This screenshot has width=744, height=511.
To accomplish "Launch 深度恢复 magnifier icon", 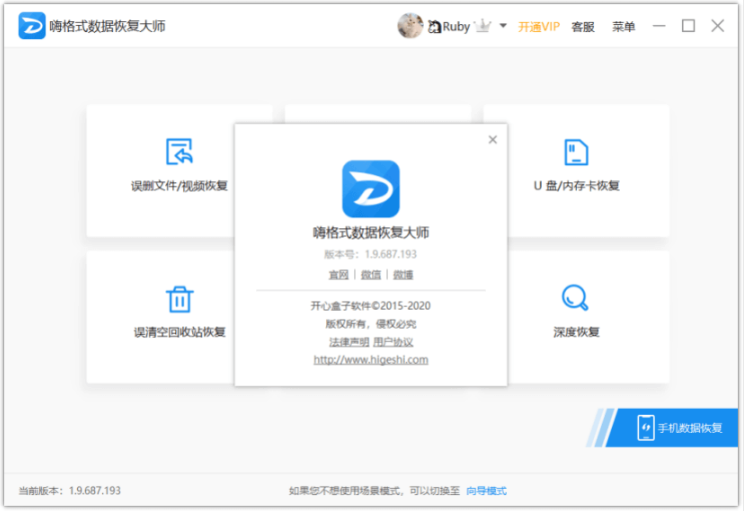I will pos(575,297).
